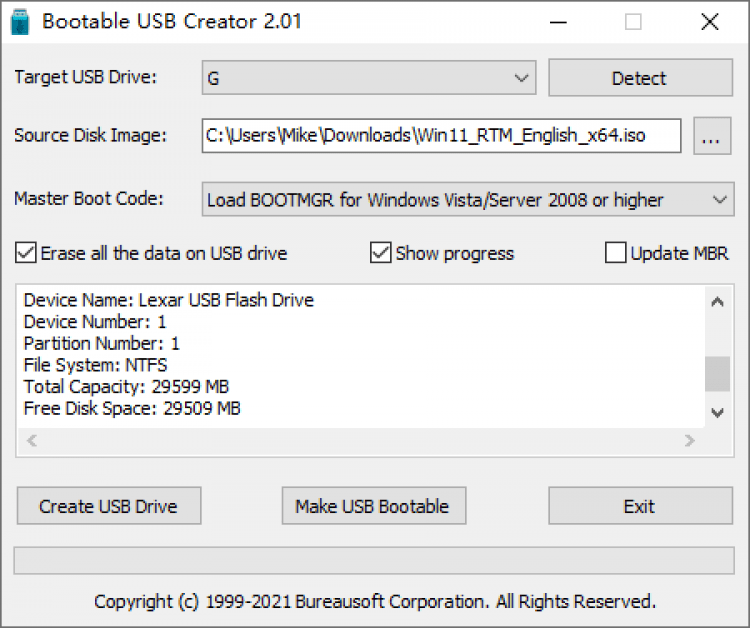The height and width of the screenshot is (628, 750).
Task: Minimize the Bootable USB Creator window
Action: tap(558, 22)
